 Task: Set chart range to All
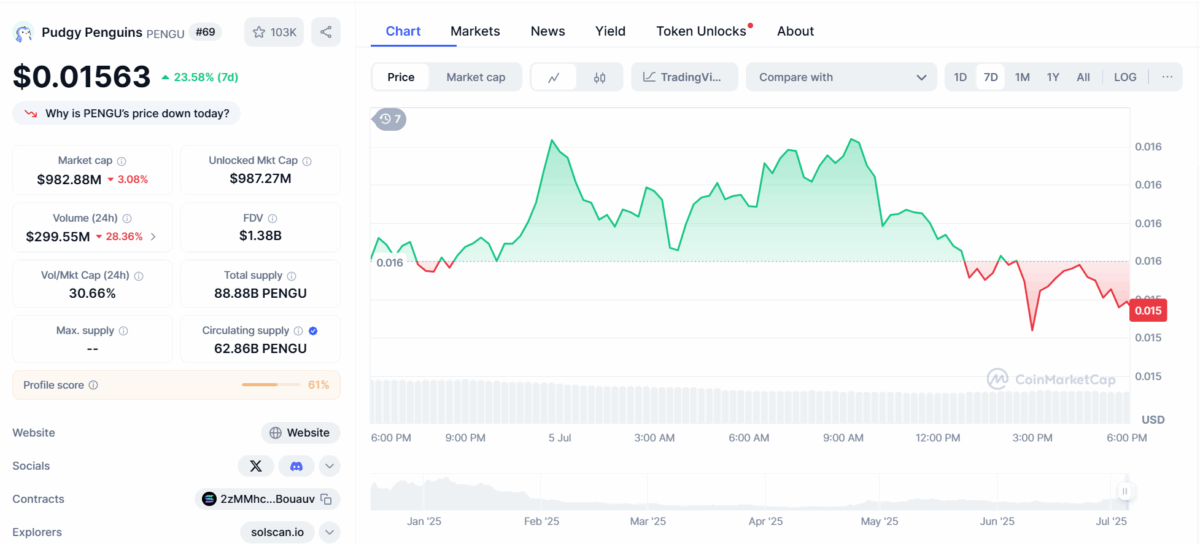(x=1083, y=77)
